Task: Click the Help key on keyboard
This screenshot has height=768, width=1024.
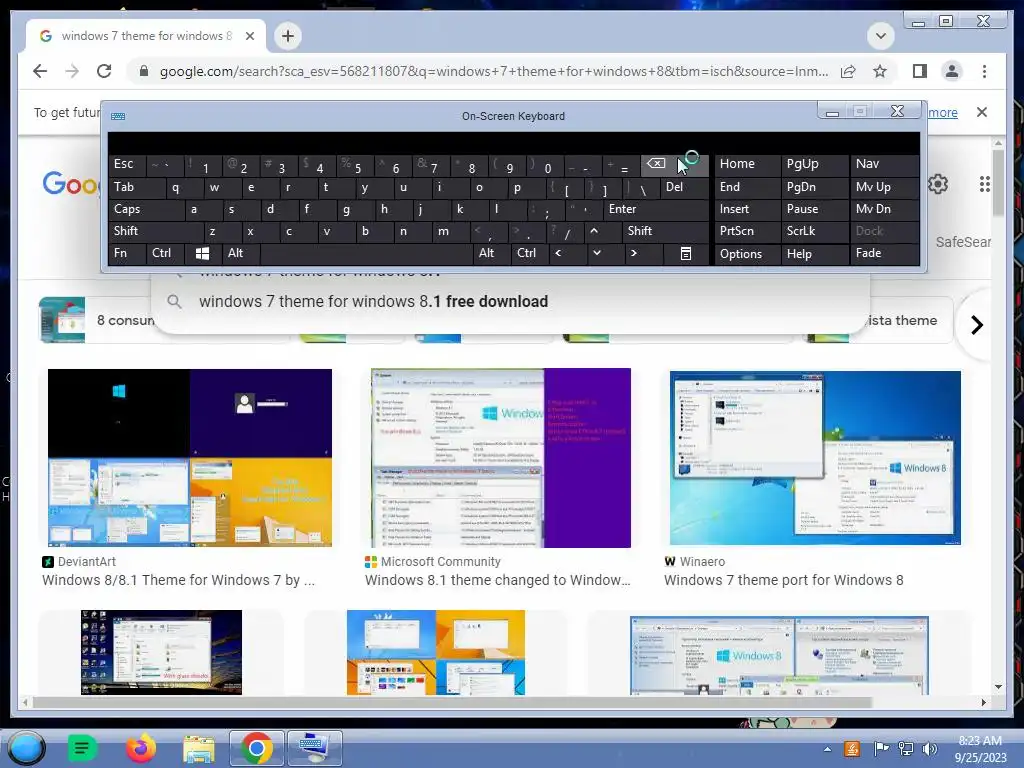Action: (x=813, y=253)
